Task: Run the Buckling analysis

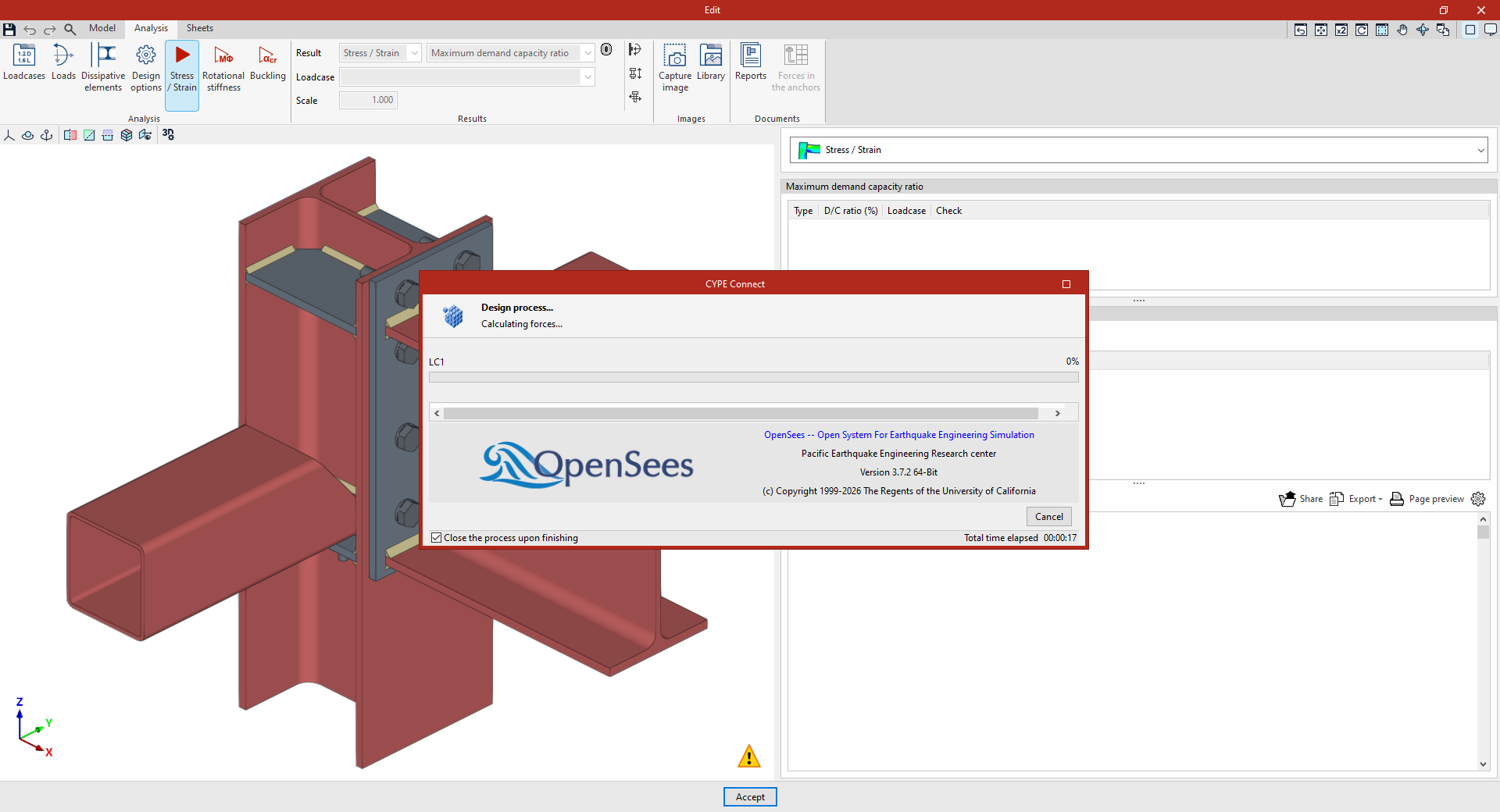Action: coord(268,62)
